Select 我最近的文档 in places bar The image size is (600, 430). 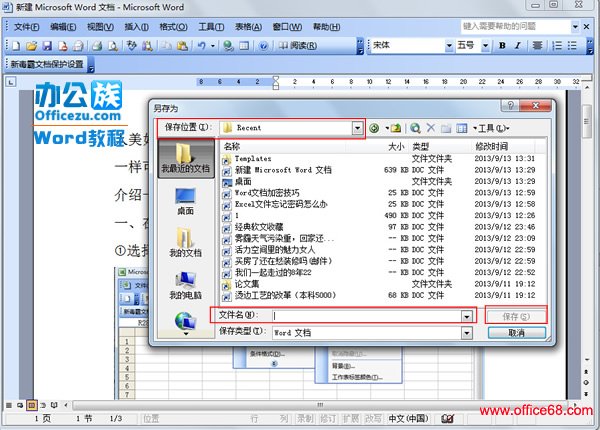(x=186, y=158)
